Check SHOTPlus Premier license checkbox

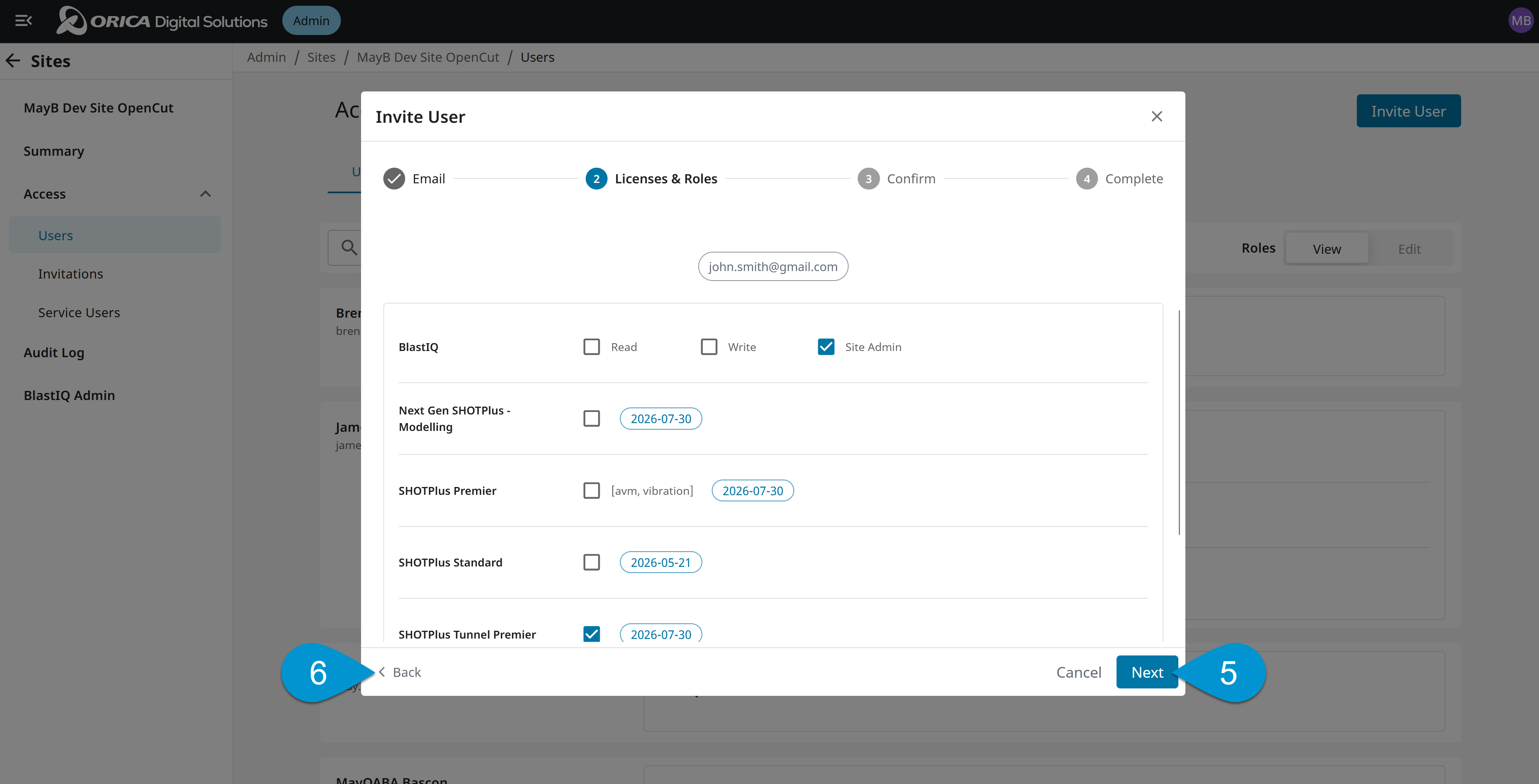point(591,491)
